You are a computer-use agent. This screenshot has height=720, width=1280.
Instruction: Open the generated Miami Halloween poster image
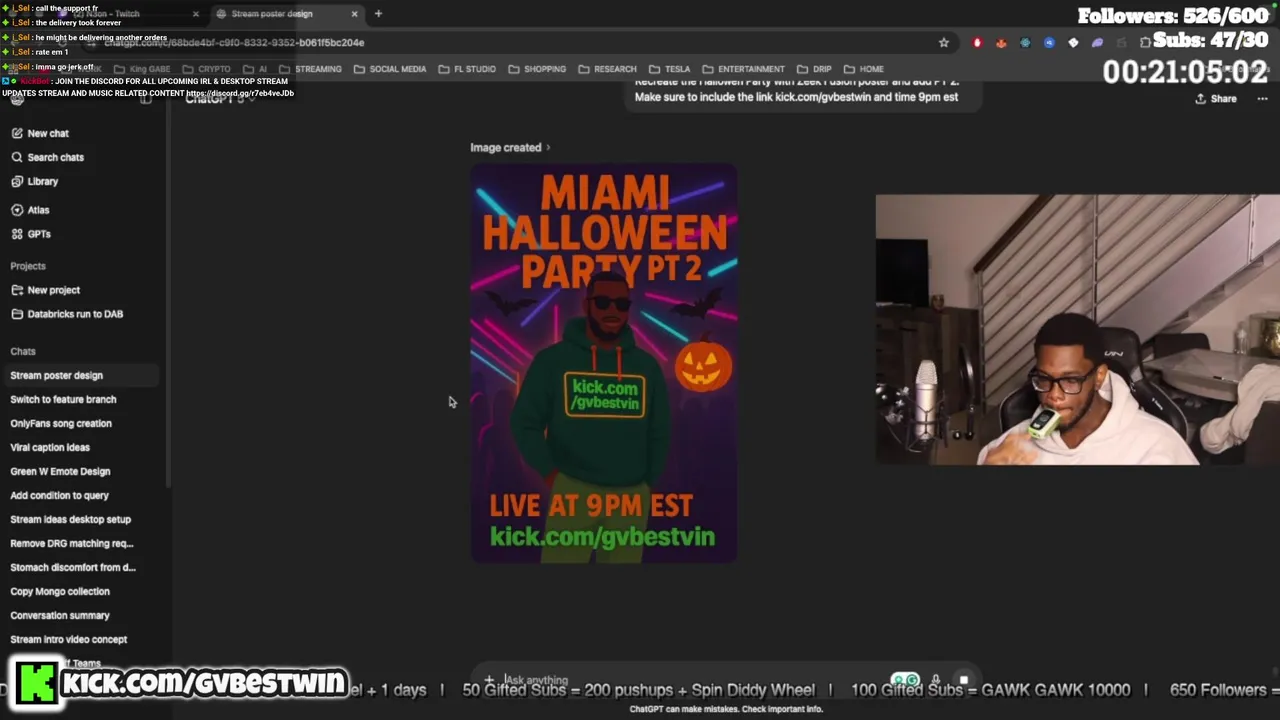(x=604, y=363)
